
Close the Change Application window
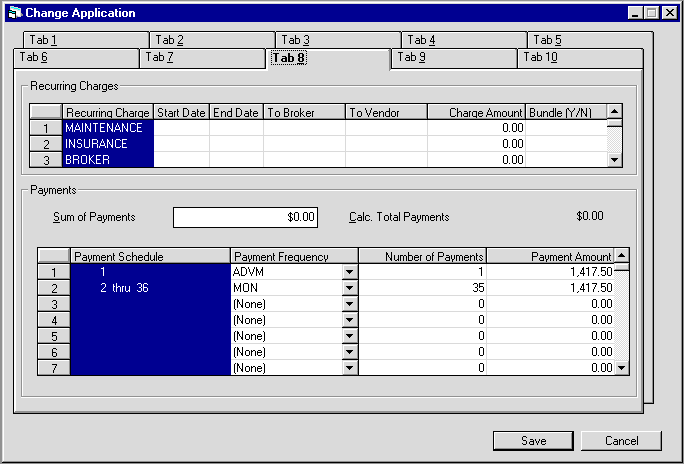[669, 13]
